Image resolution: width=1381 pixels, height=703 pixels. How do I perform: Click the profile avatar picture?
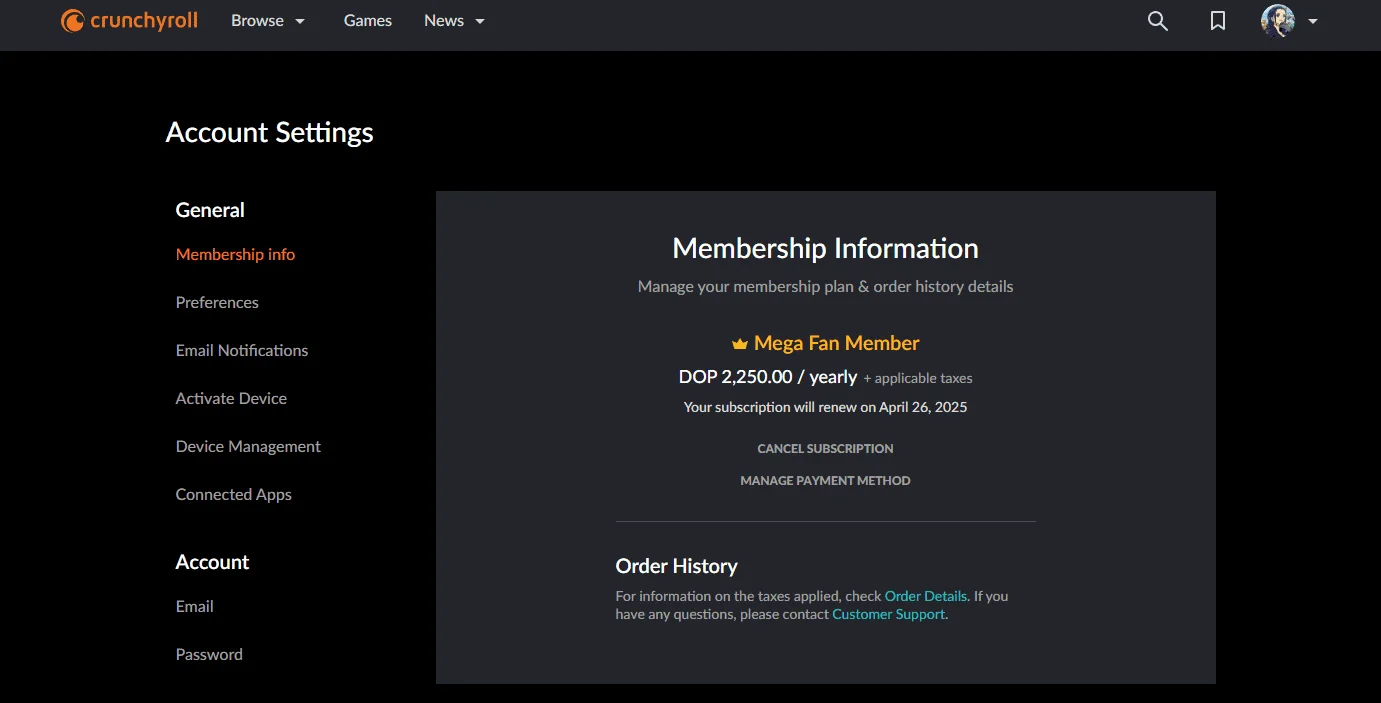pyautogui.click(x=1278, y=21)
